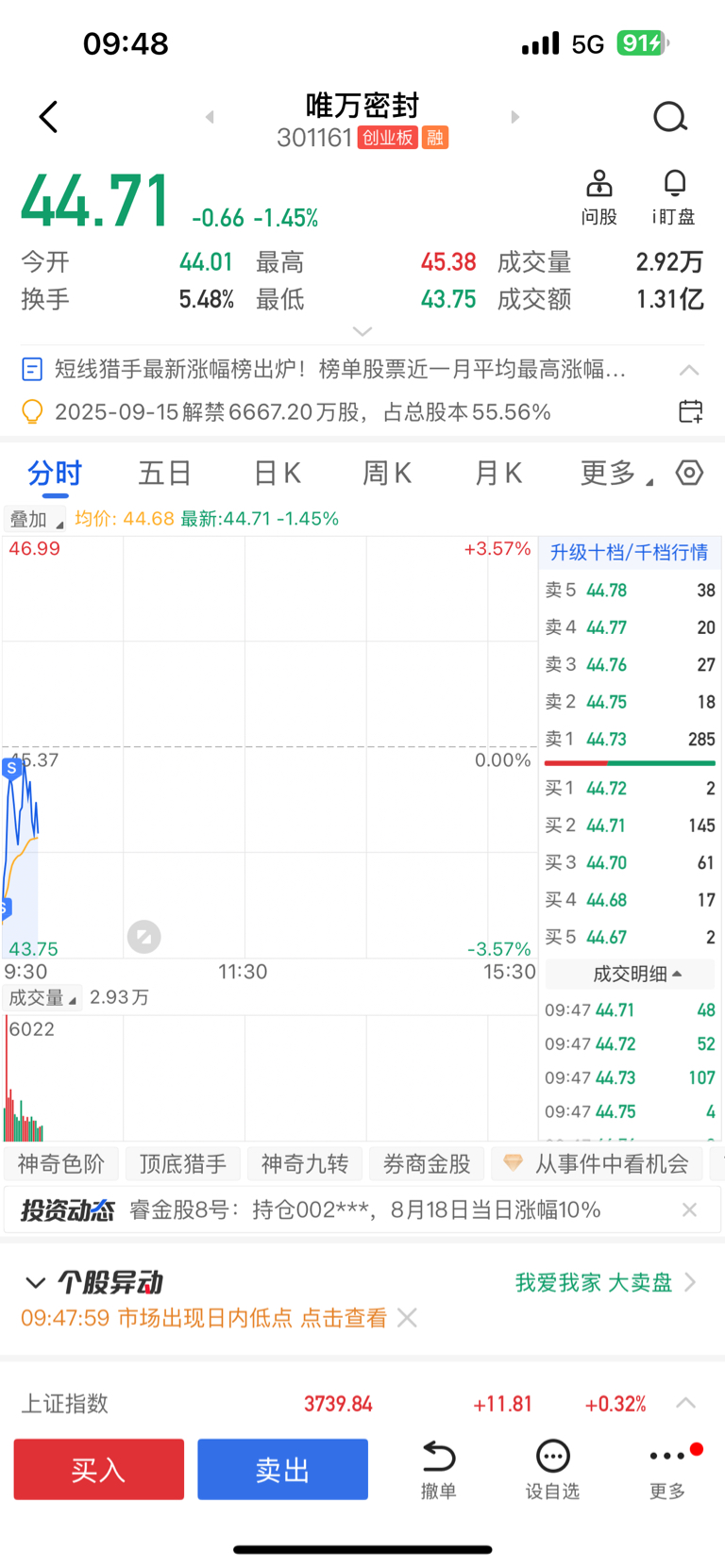This screenshot has height=1568, width=725.
Task: Select the 五日 chart tab
Action: pos(165,473)
